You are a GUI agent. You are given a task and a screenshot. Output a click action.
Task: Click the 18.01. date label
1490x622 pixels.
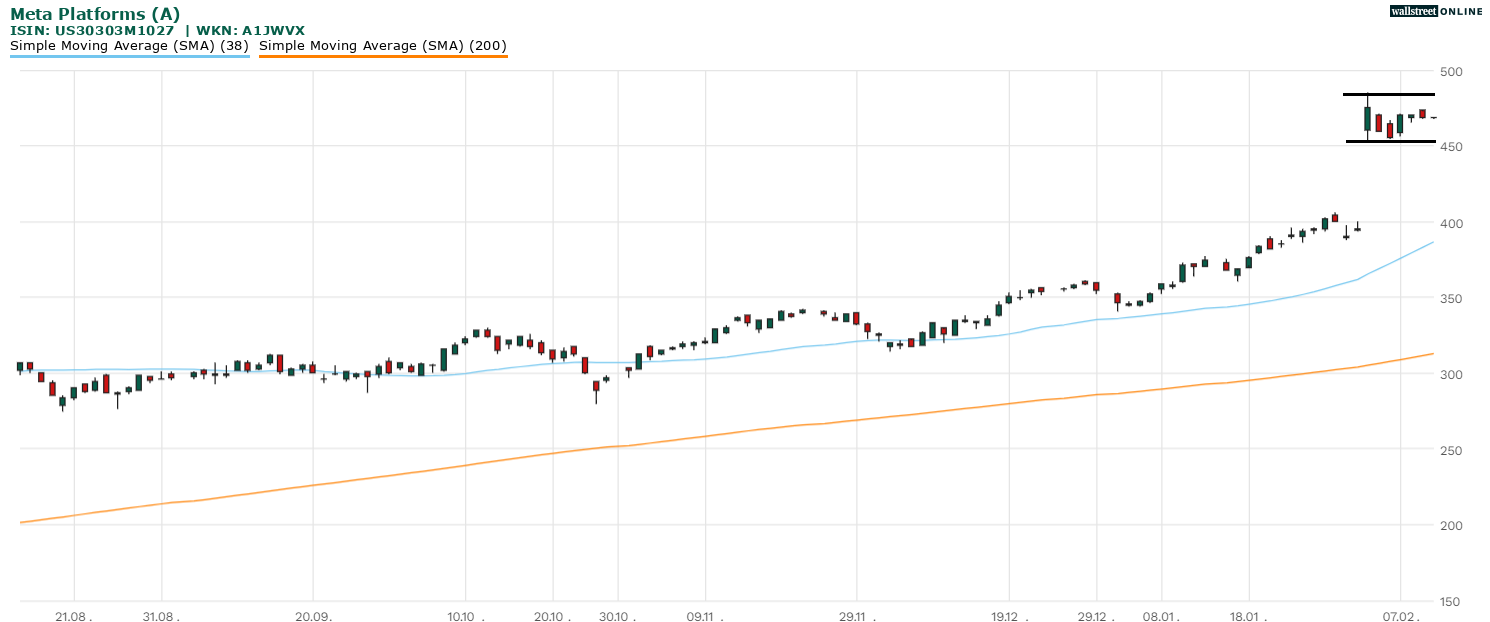point(1250,616)
